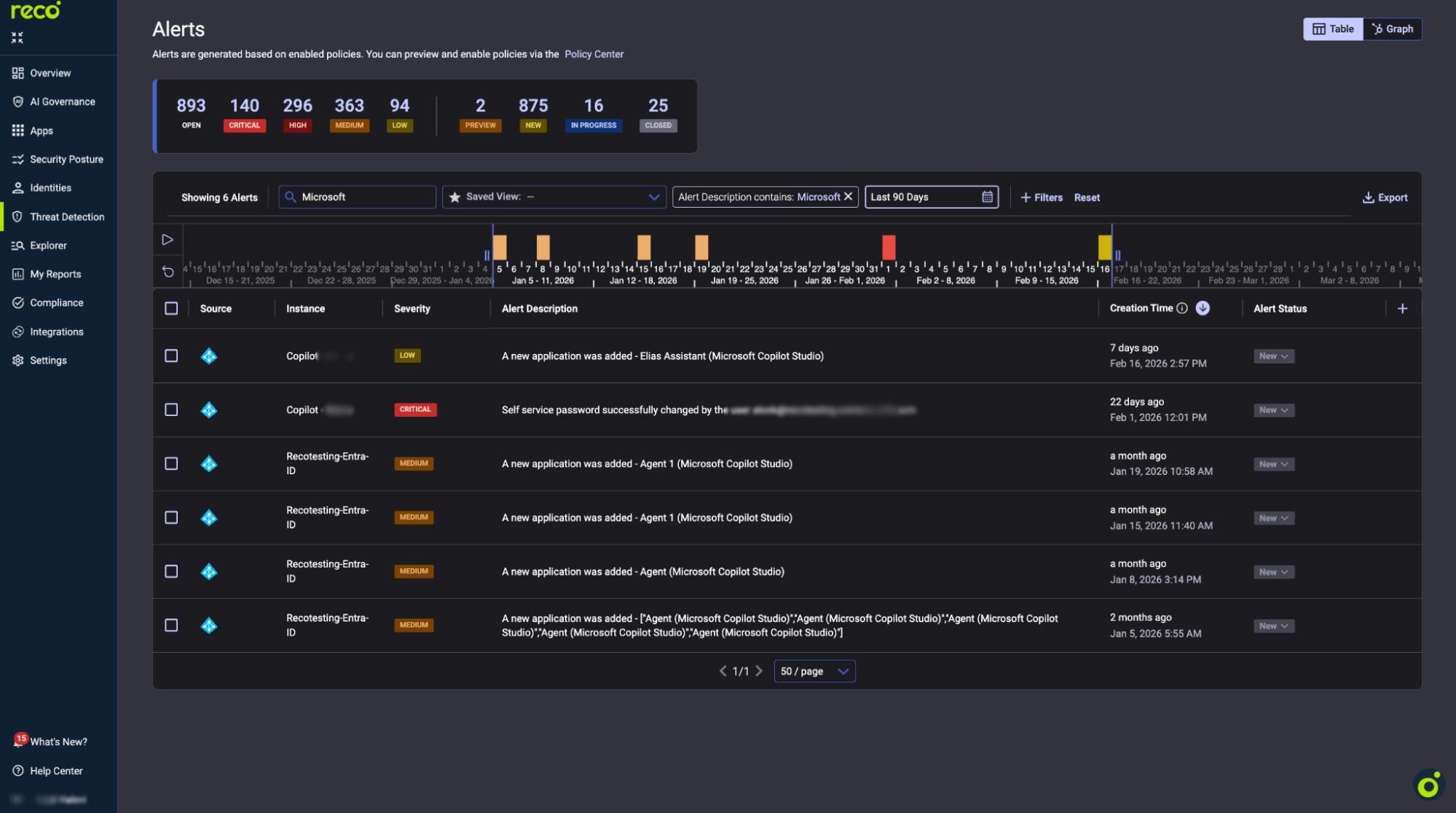Open the Policy Center link

click(594, 54)
